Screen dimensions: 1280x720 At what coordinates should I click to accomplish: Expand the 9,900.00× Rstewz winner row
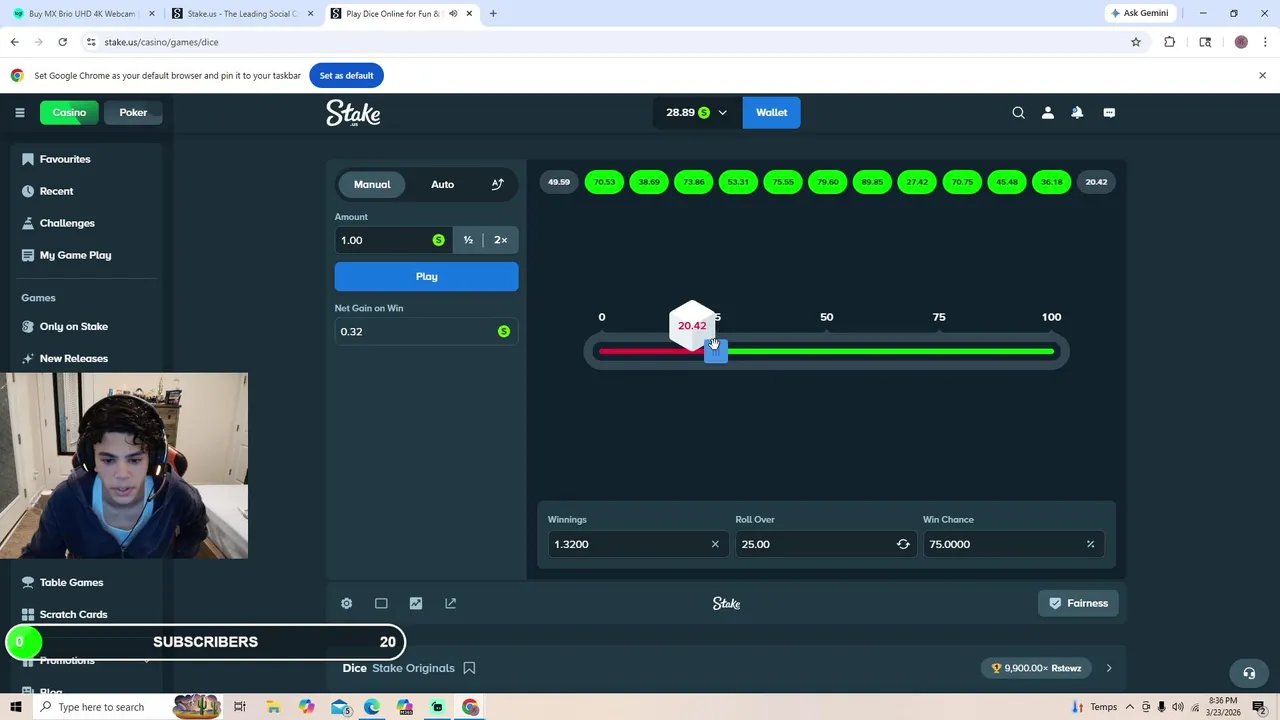(1108, 668)
